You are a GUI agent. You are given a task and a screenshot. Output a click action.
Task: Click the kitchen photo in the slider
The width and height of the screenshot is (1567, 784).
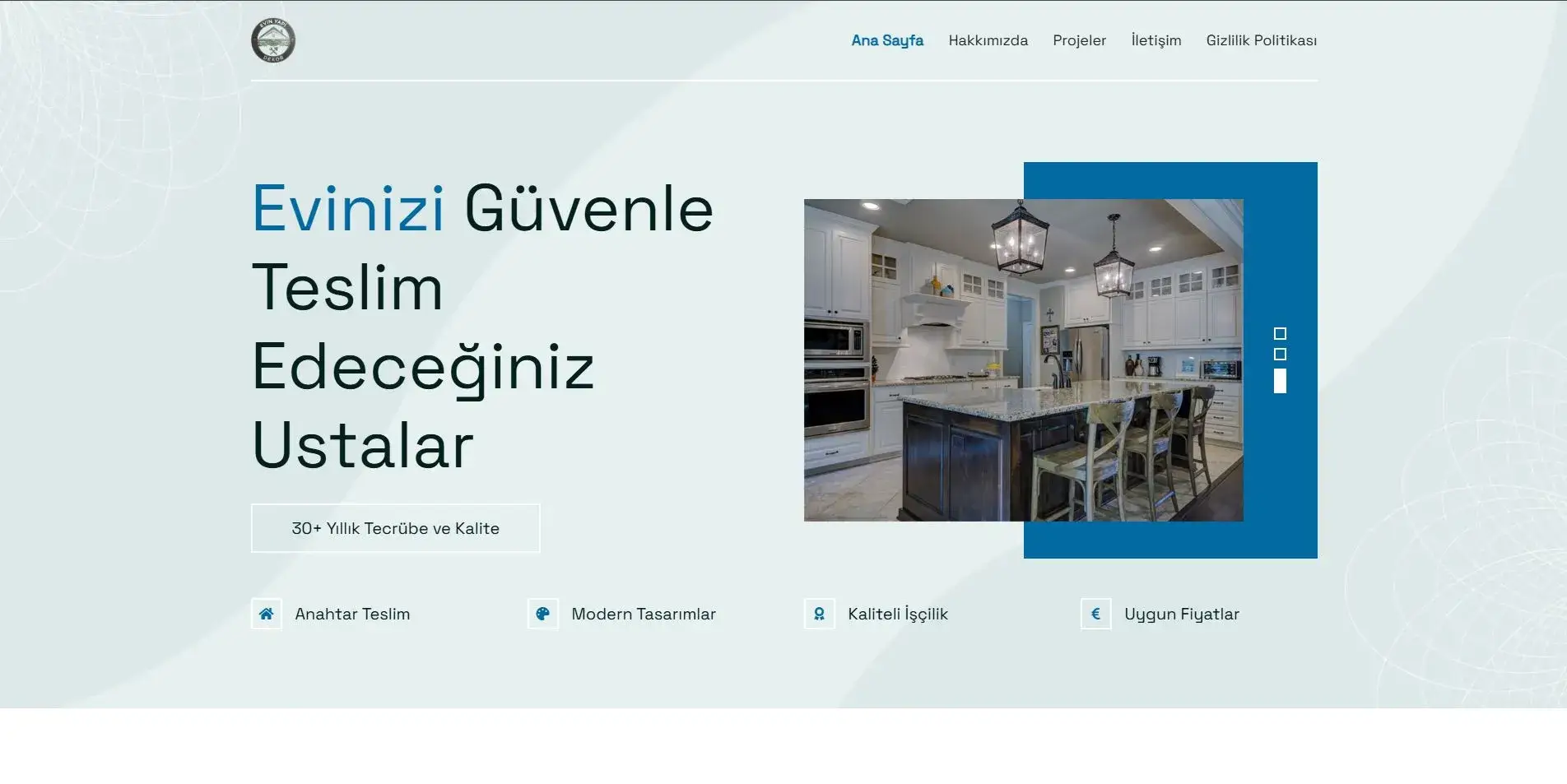pyautogui.click(x=1023, y=360)
